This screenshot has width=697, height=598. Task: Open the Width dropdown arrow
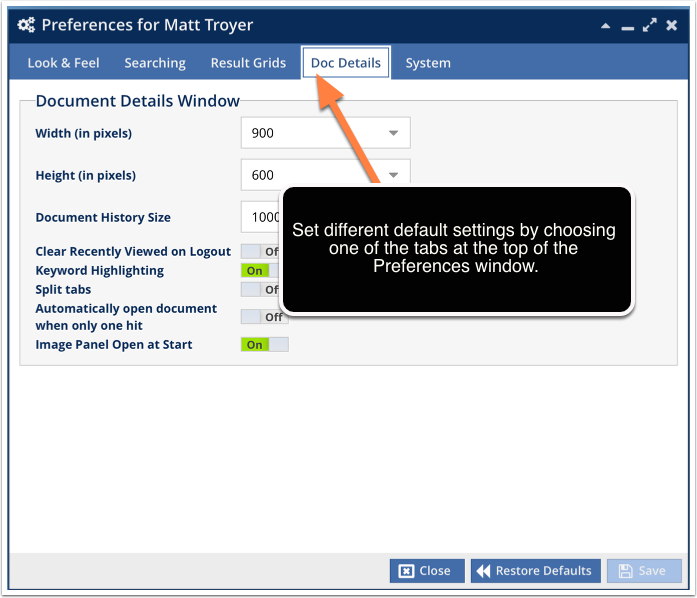coord(393,133)
